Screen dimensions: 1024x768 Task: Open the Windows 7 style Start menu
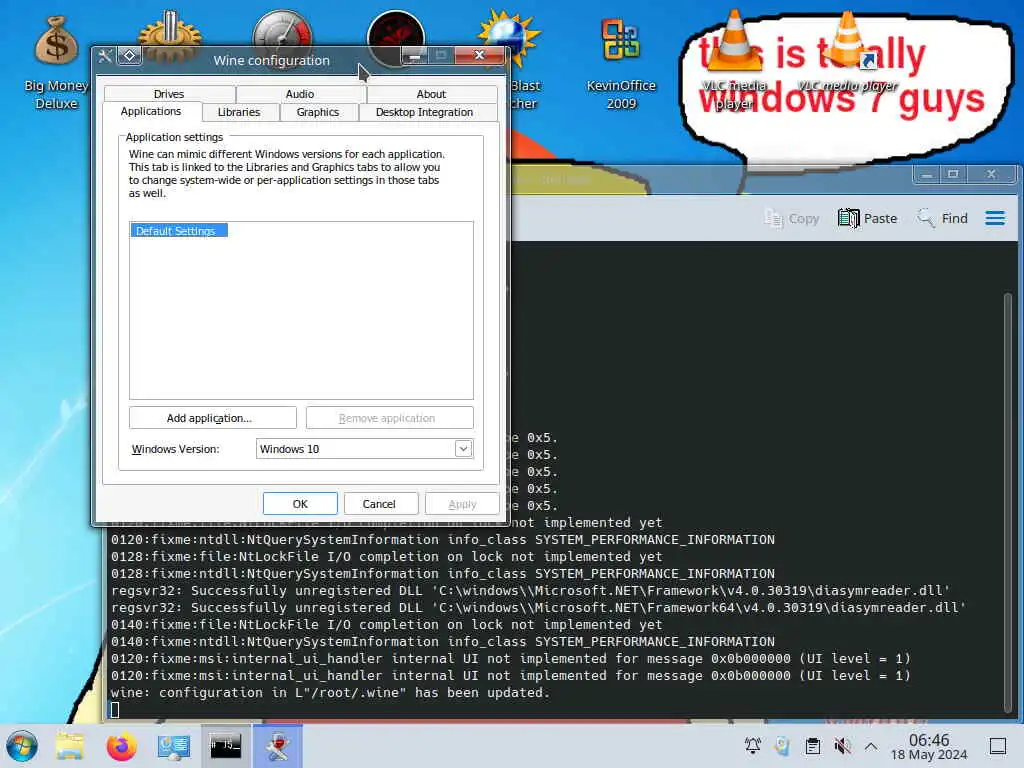pos(22,746)
